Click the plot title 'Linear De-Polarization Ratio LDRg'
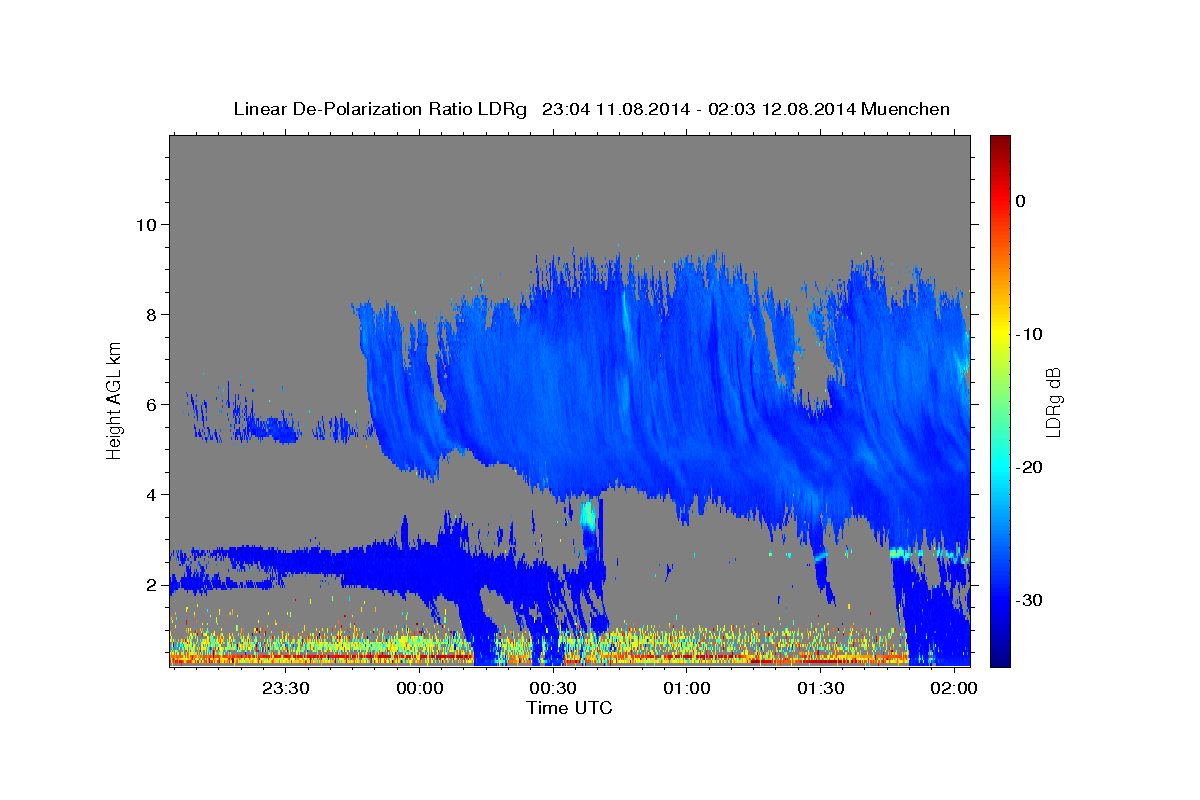 click(379, 109)
